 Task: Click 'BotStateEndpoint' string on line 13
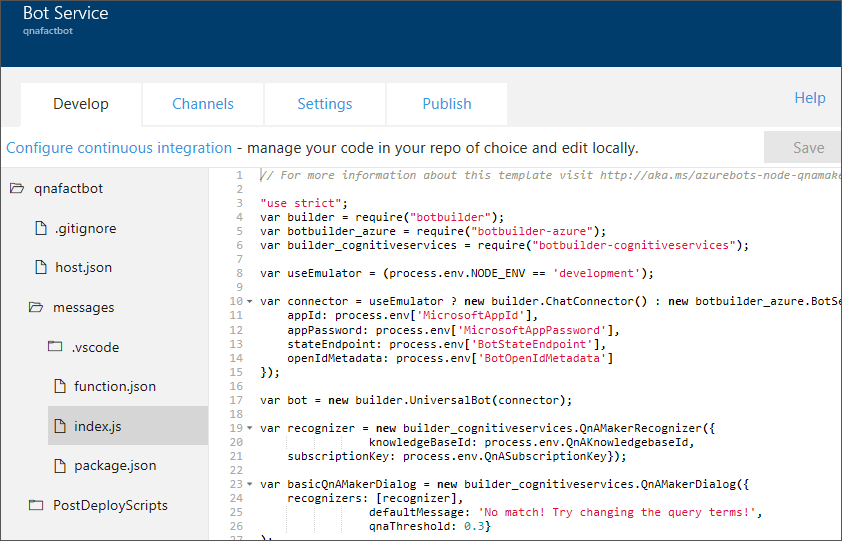(532, 344)
